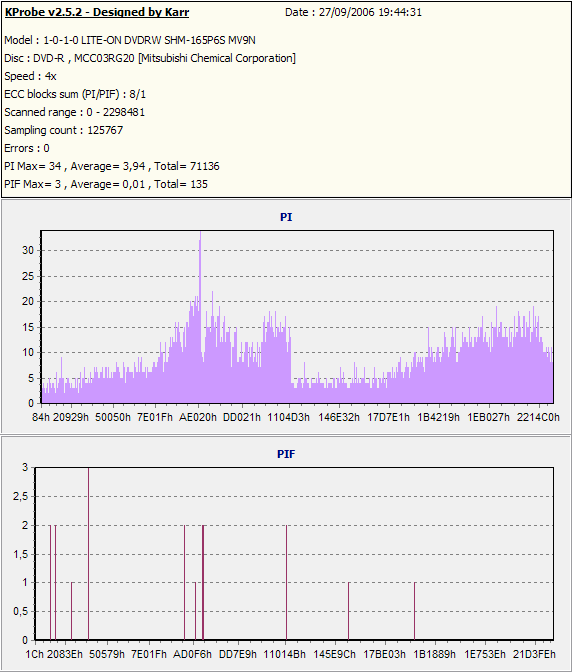Click the PIF spike near 145E9Ch
Image resolution: width=572 pixels, height=672 pixels.
(x=349, y=611)
